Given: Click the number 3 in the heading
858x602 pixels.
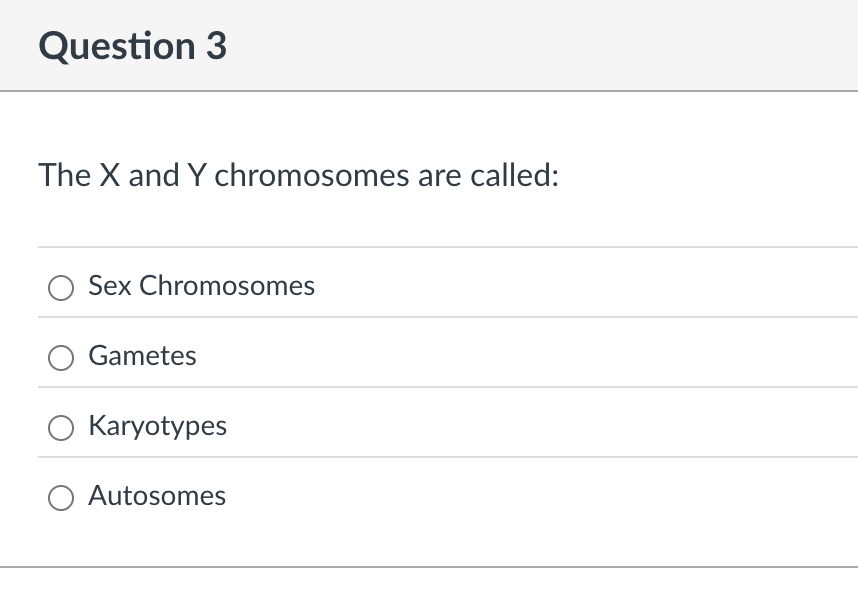Looking at the screenshot, I should [x=217, y=45].
